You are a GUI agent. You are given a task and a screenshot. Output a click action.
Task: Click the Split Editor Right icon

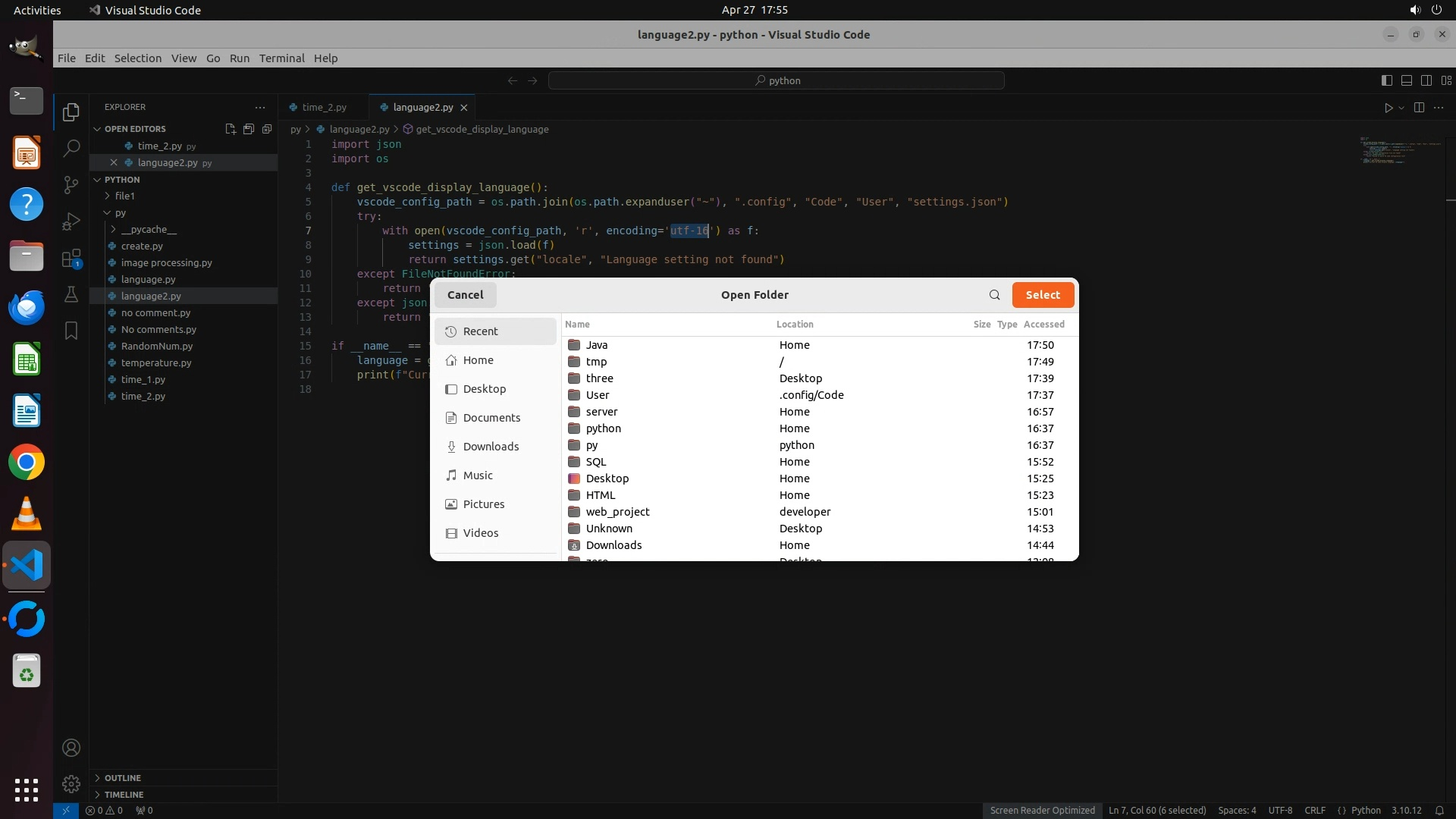click(x=1419, y=108)
